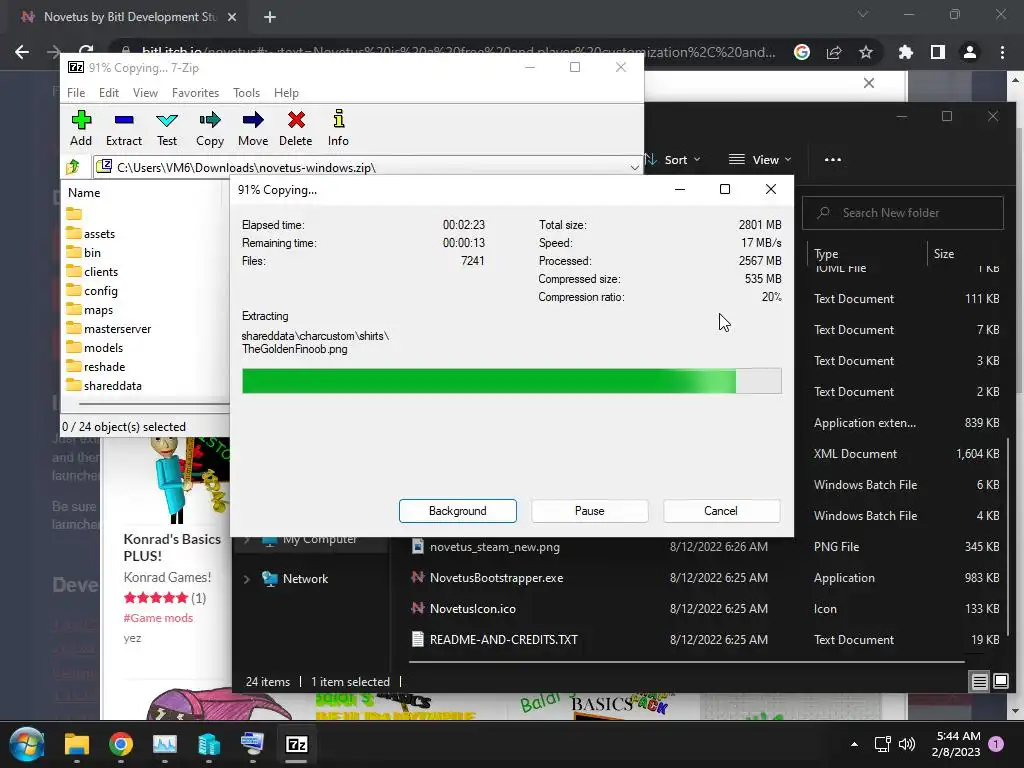
Task: Click the green extraction progress bar
Action: [511, 381]
